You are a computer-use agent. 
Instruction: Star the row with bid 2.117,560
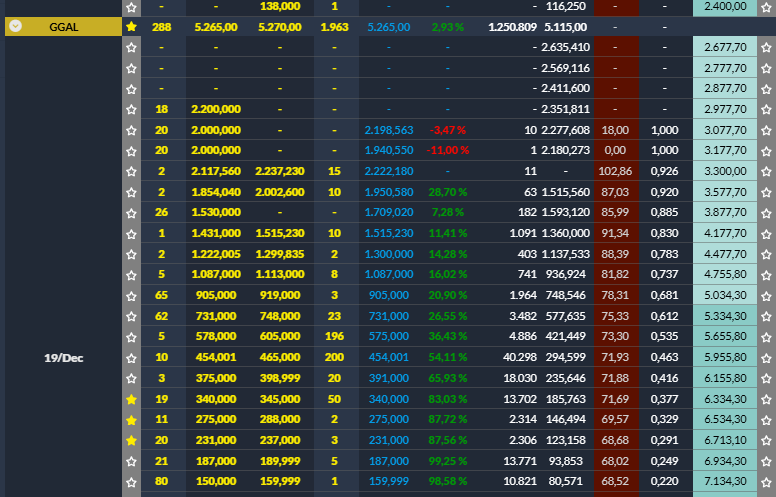click(x=131, y=171)
